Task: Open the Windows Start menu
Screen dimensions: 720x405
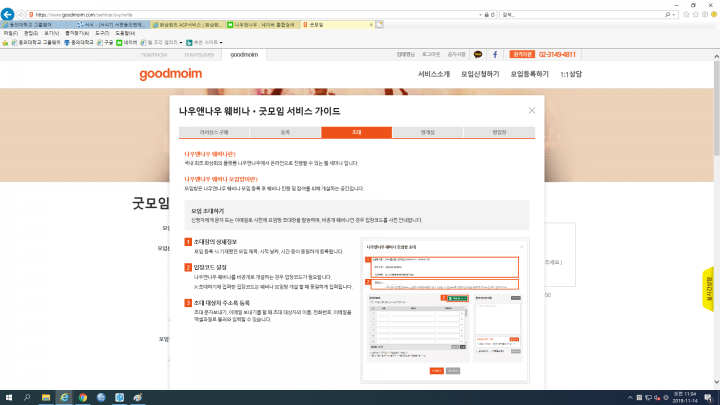Action: pyautogui.click(x=9, y=398)
